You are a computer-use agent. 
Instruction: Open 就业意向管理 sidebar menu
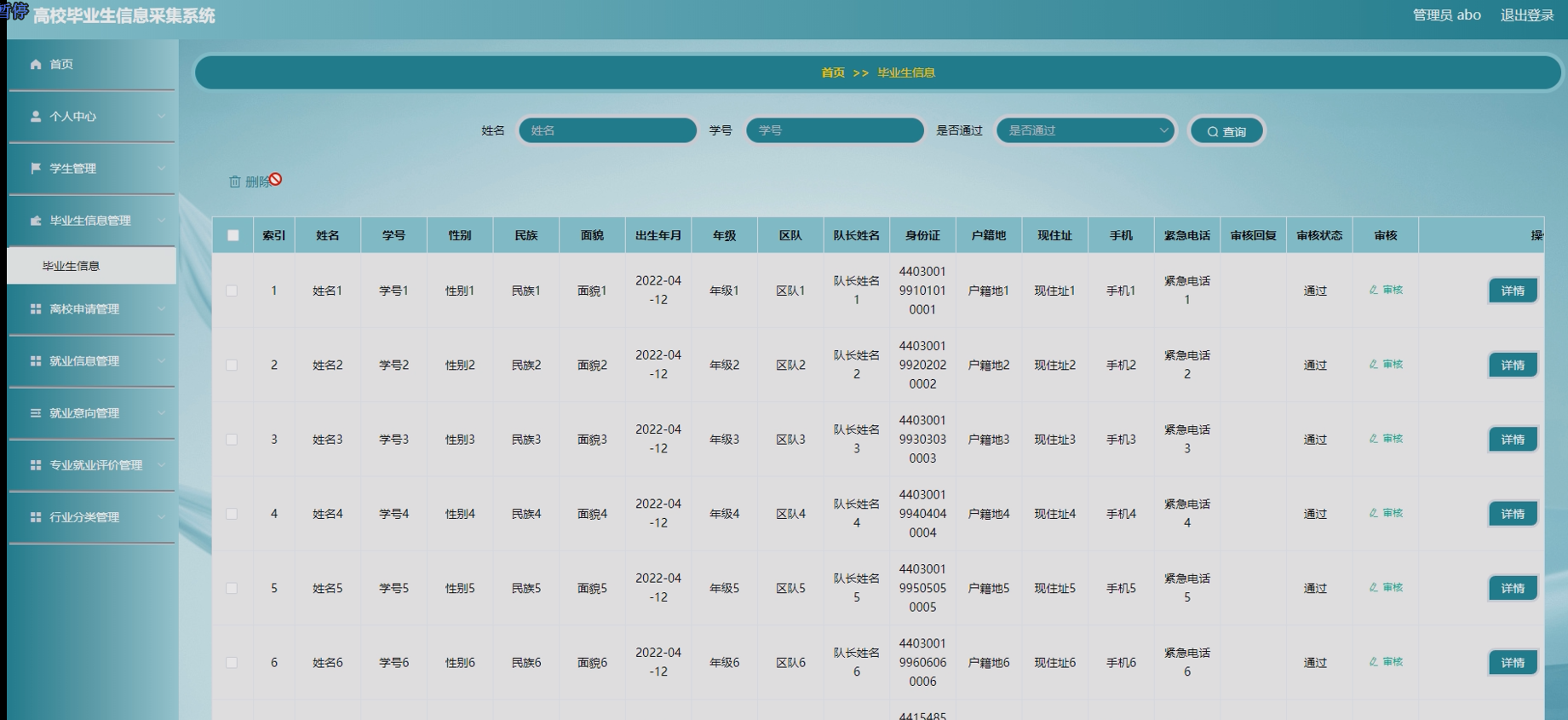(x=92, y=412)
